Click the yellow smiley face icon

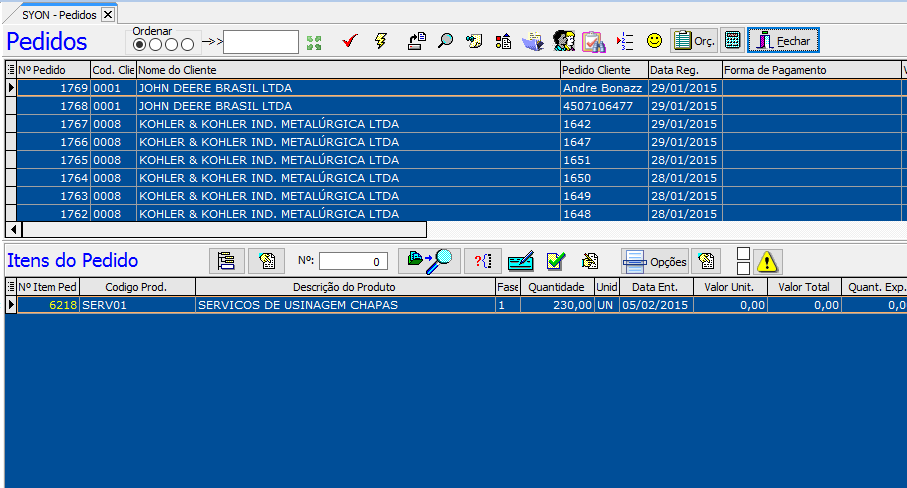coord(654,41)
